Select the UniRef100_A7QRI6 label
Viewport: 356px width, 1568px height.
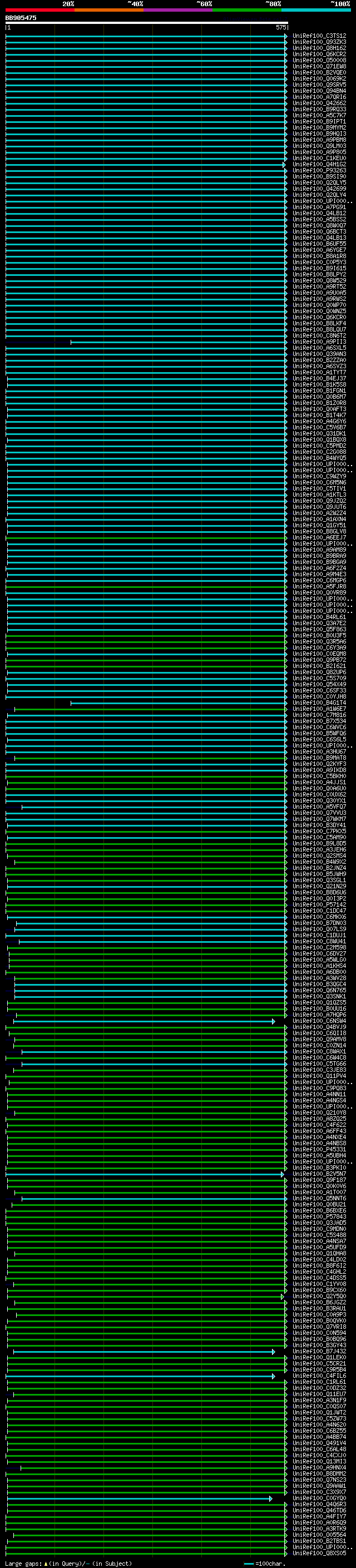[x=319, y=97]
